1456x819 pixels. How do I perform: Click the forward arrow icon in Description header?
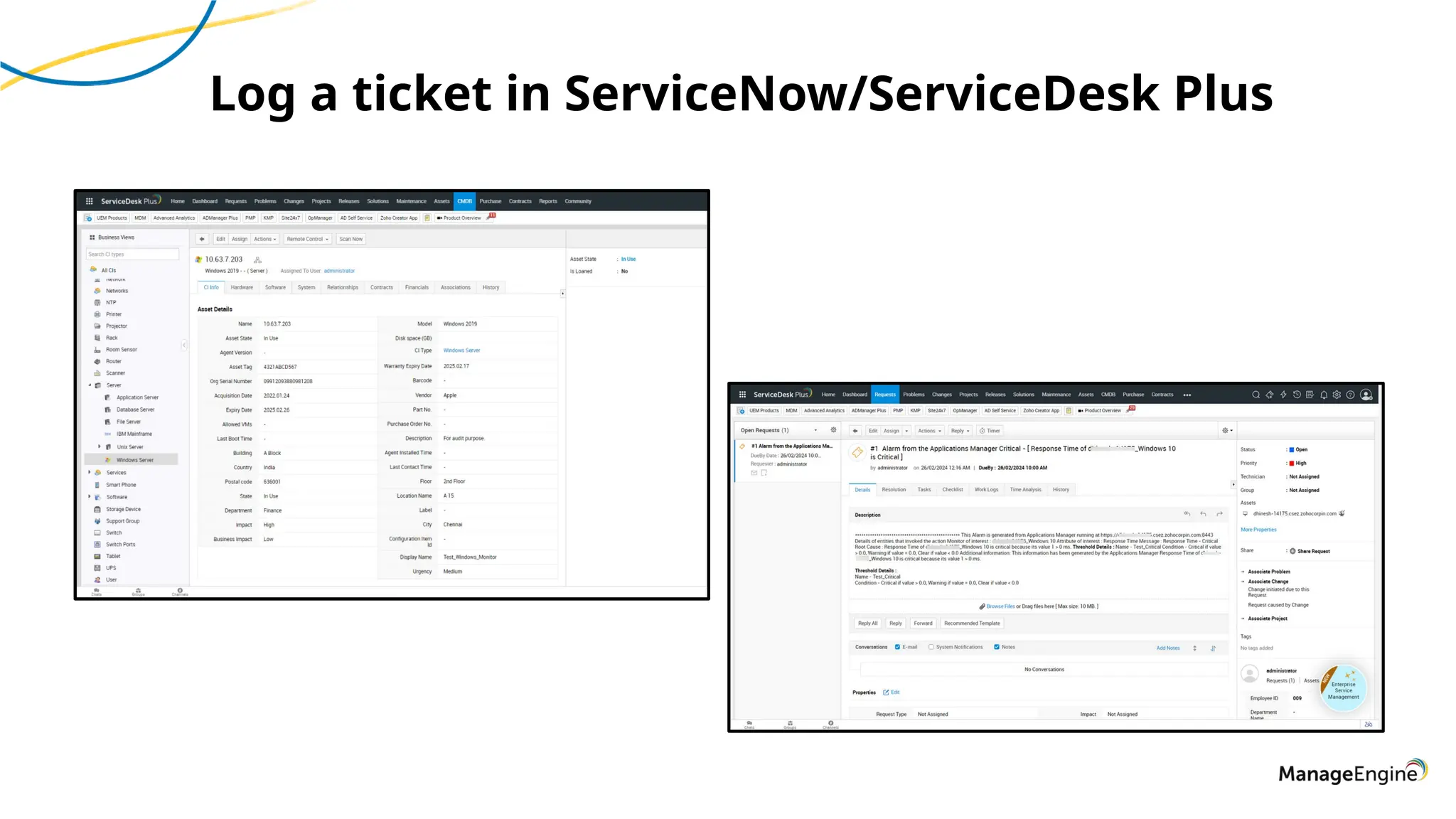[1220, 514]
